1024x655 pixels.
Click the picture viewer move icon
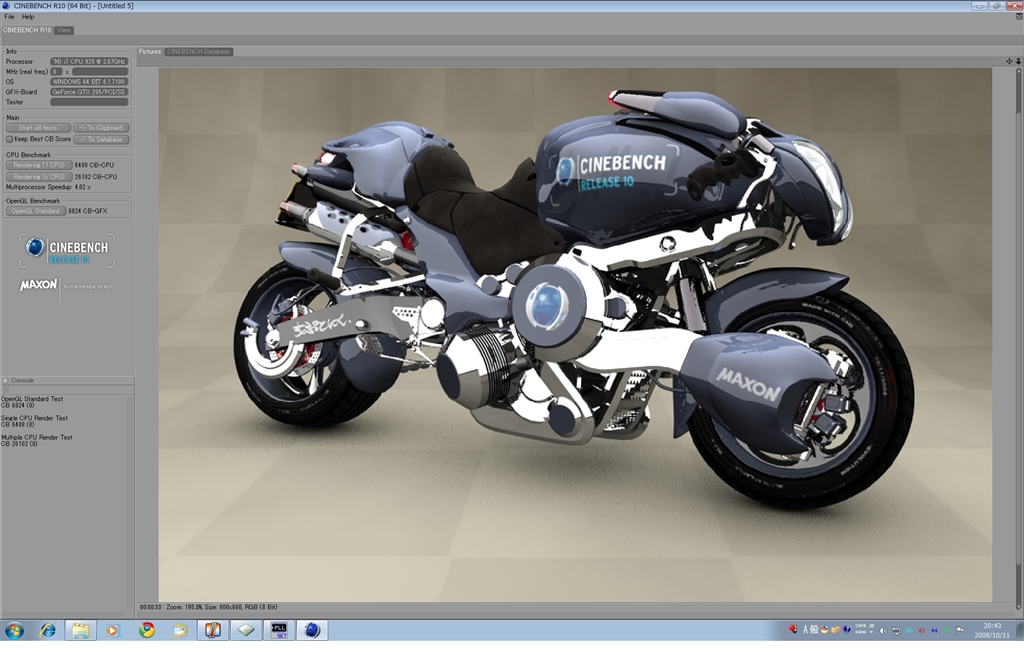(x=1009, y=61)
